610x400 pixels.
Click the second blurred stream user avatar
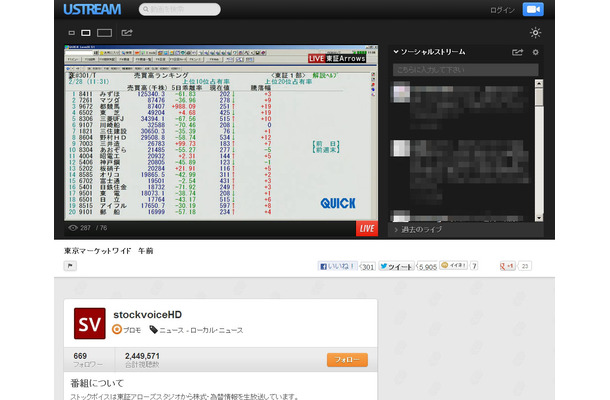401,149
